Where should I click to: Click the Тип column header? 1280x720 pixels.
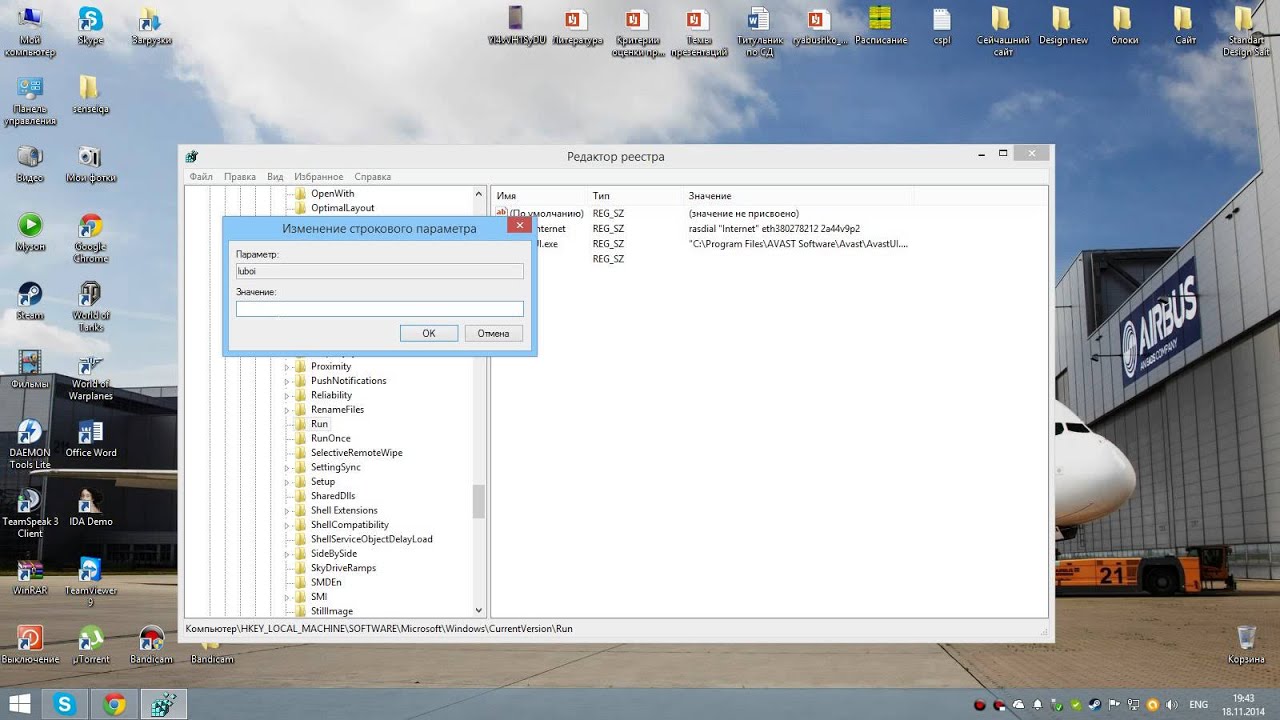[634, 196]
